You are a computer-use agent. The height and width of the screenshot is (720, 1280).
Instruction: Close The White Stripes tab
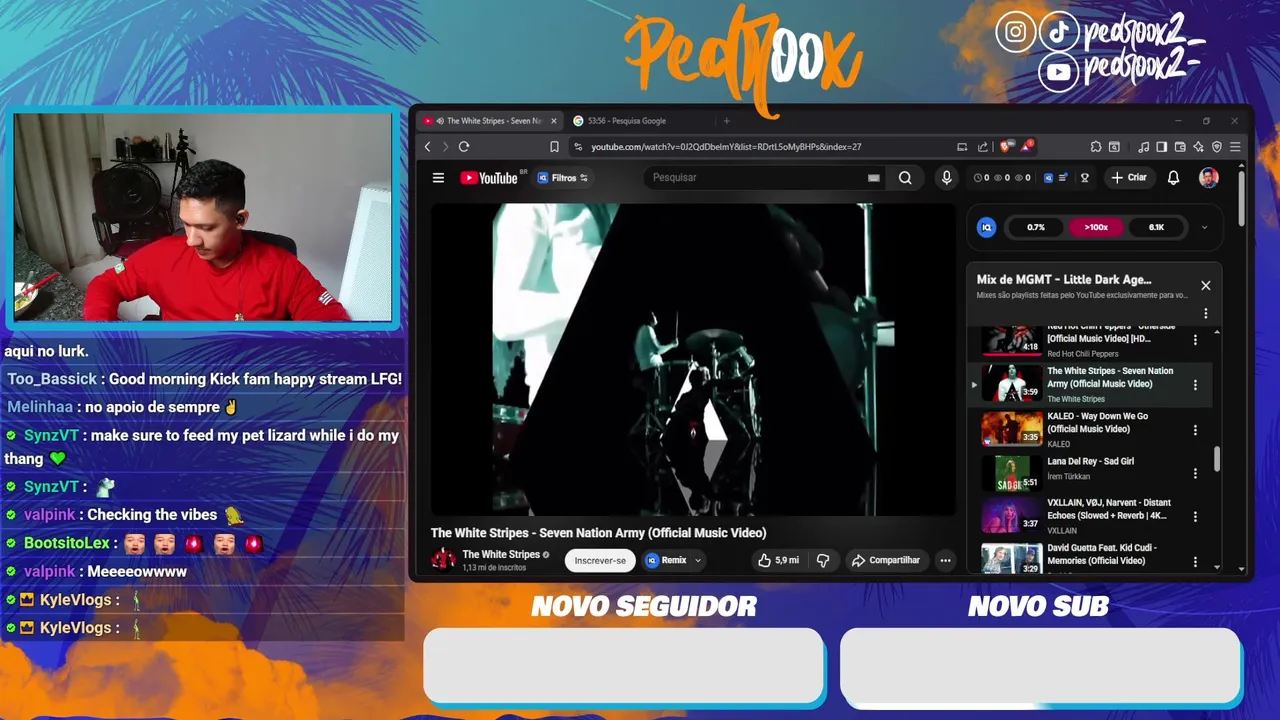coord(553,121)
